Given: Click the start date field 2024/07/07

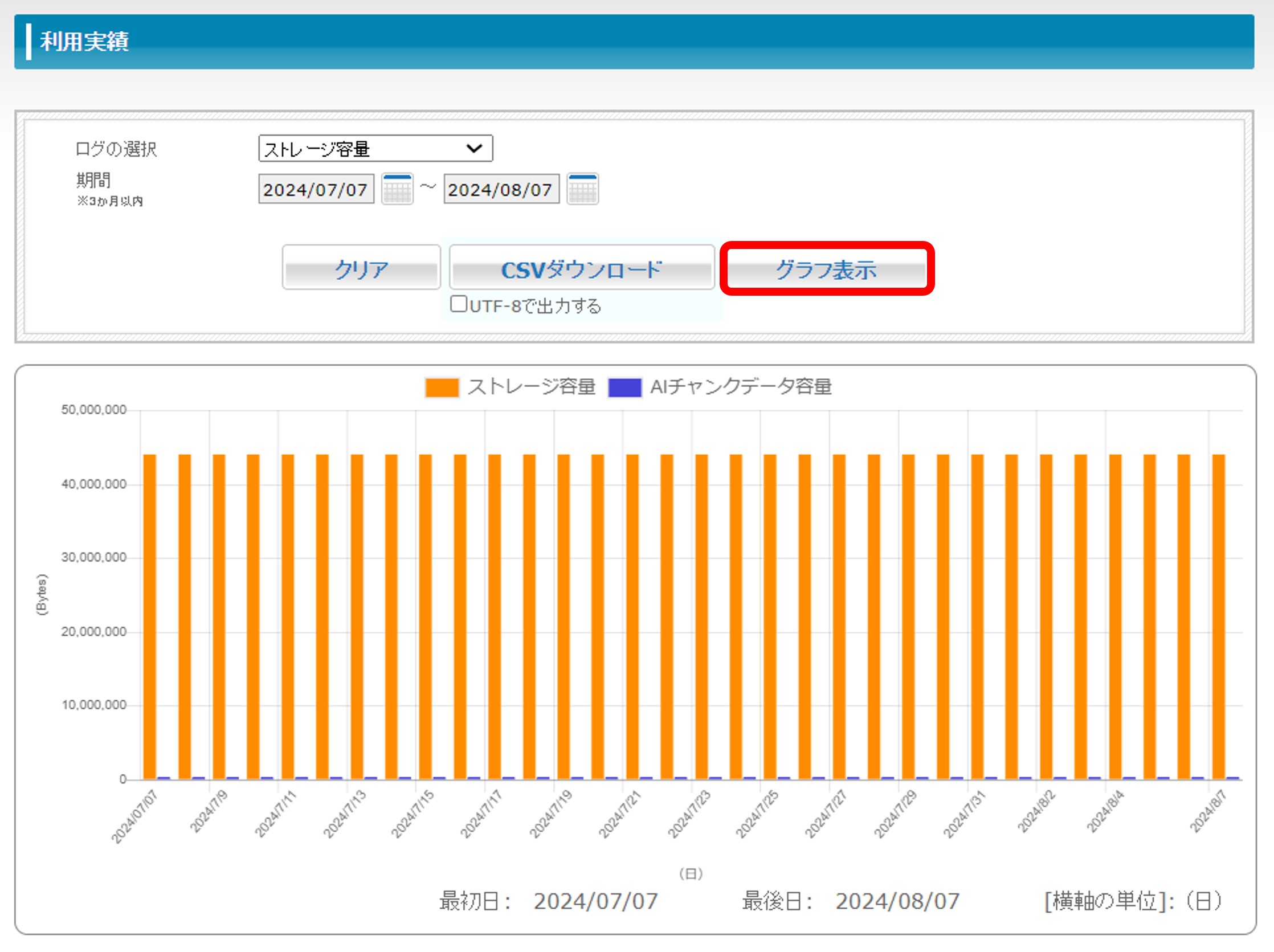Looking at the screenshot, I should tap(316, 190).
